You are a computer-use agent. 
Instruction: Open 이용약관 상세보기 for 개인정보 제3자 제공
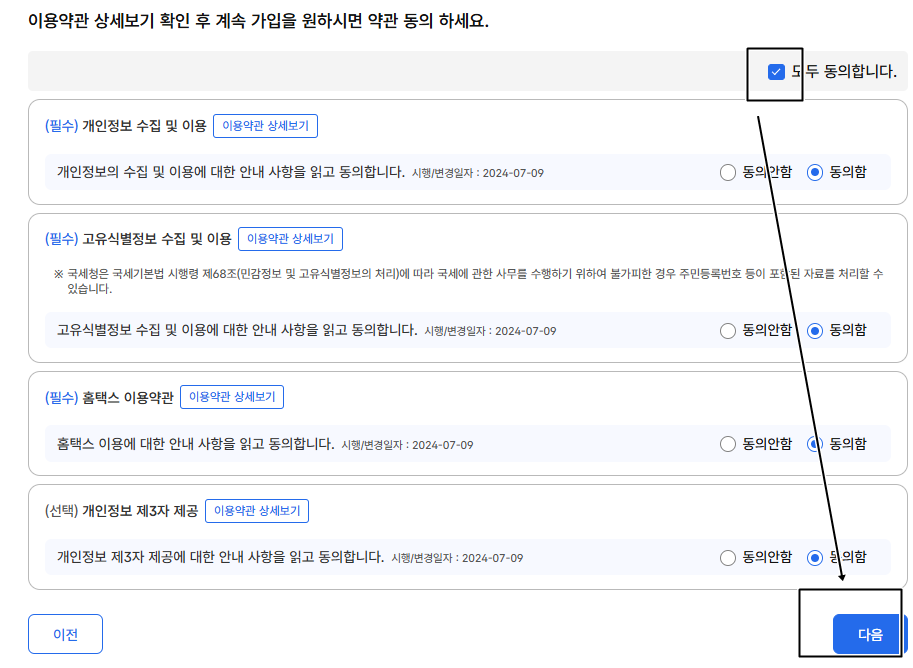[257, 510]
